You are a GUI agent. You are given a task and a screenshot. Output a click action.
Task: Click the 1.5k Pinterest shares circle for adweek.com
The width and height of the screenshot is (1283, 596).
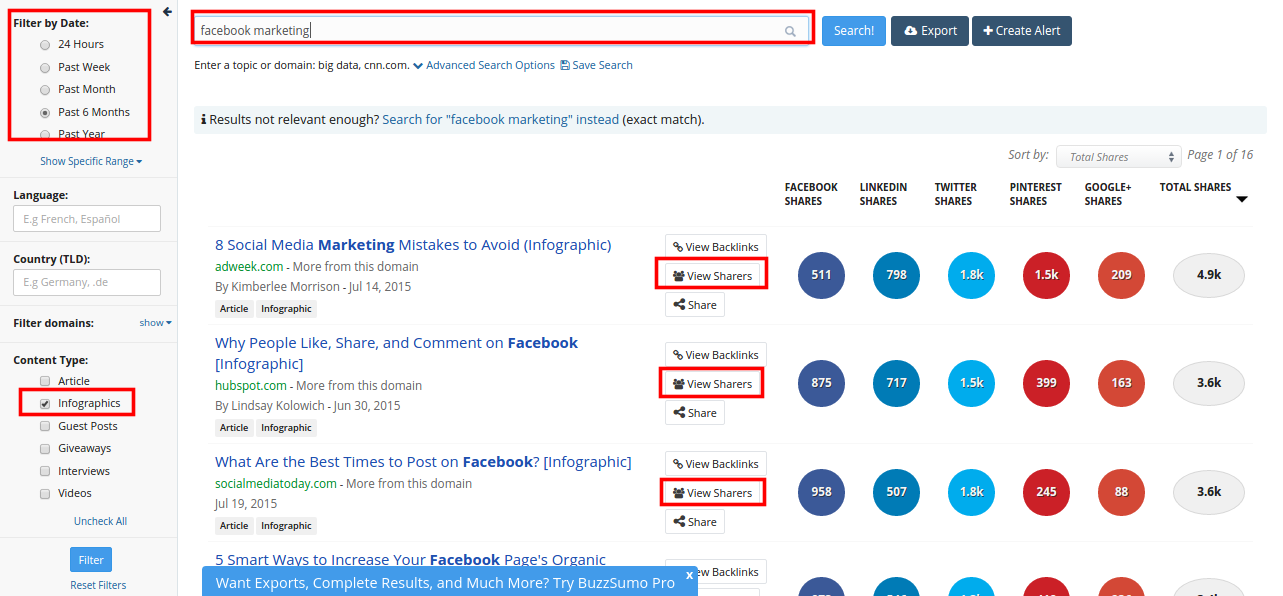(x=1046, y=275)
